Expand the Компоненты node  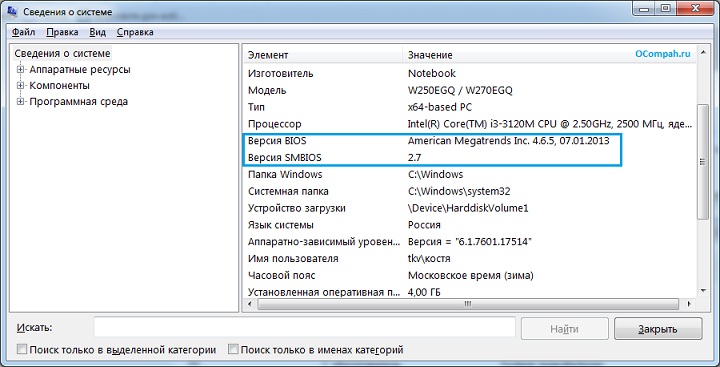point(20,86)
